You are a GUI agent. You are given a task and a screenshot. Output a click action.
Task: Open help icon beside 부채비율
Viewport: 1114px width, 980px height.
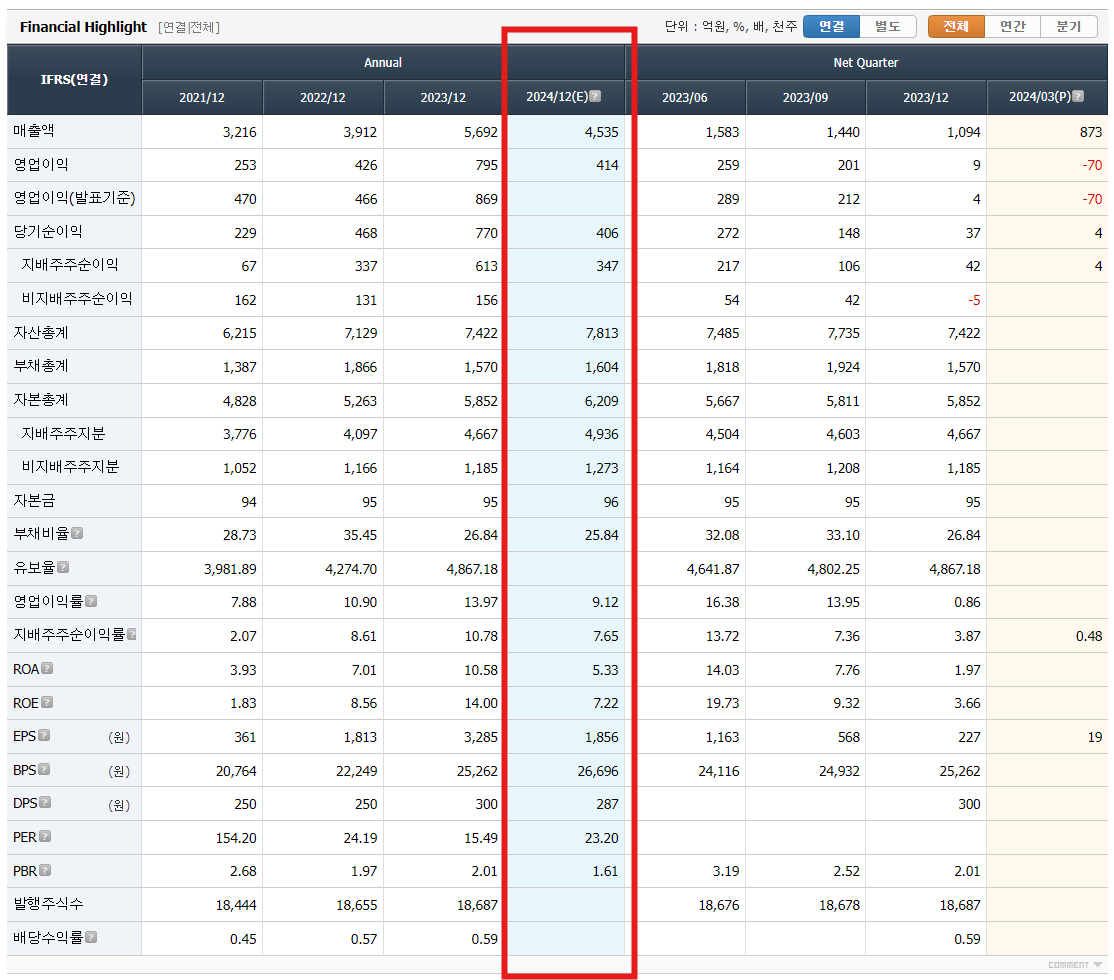click(77, 533)
